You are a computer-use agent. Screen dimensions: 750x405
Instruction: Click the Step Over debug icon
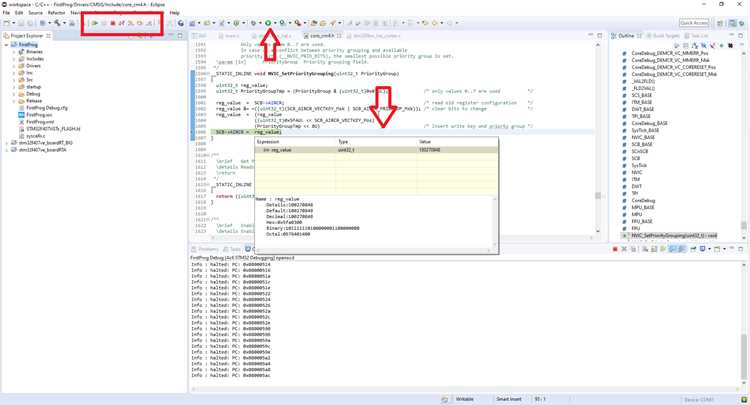click(140, 23)
